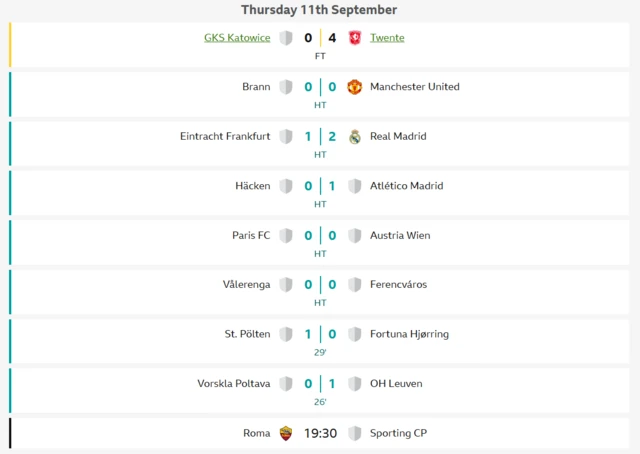The image size is (640, 454).
Task: Click Fortuna Hjørring placeholder shield badge
Action: [354, 334]
